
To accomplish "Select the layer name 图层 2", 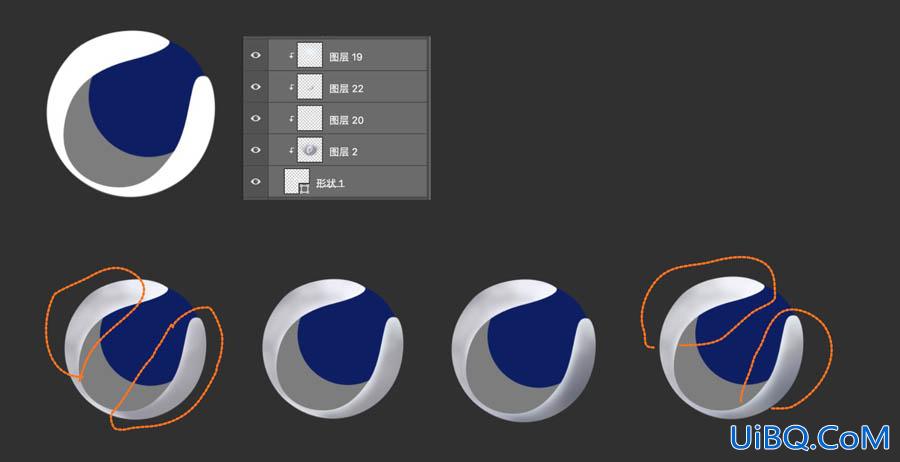I will click(343, 152).
